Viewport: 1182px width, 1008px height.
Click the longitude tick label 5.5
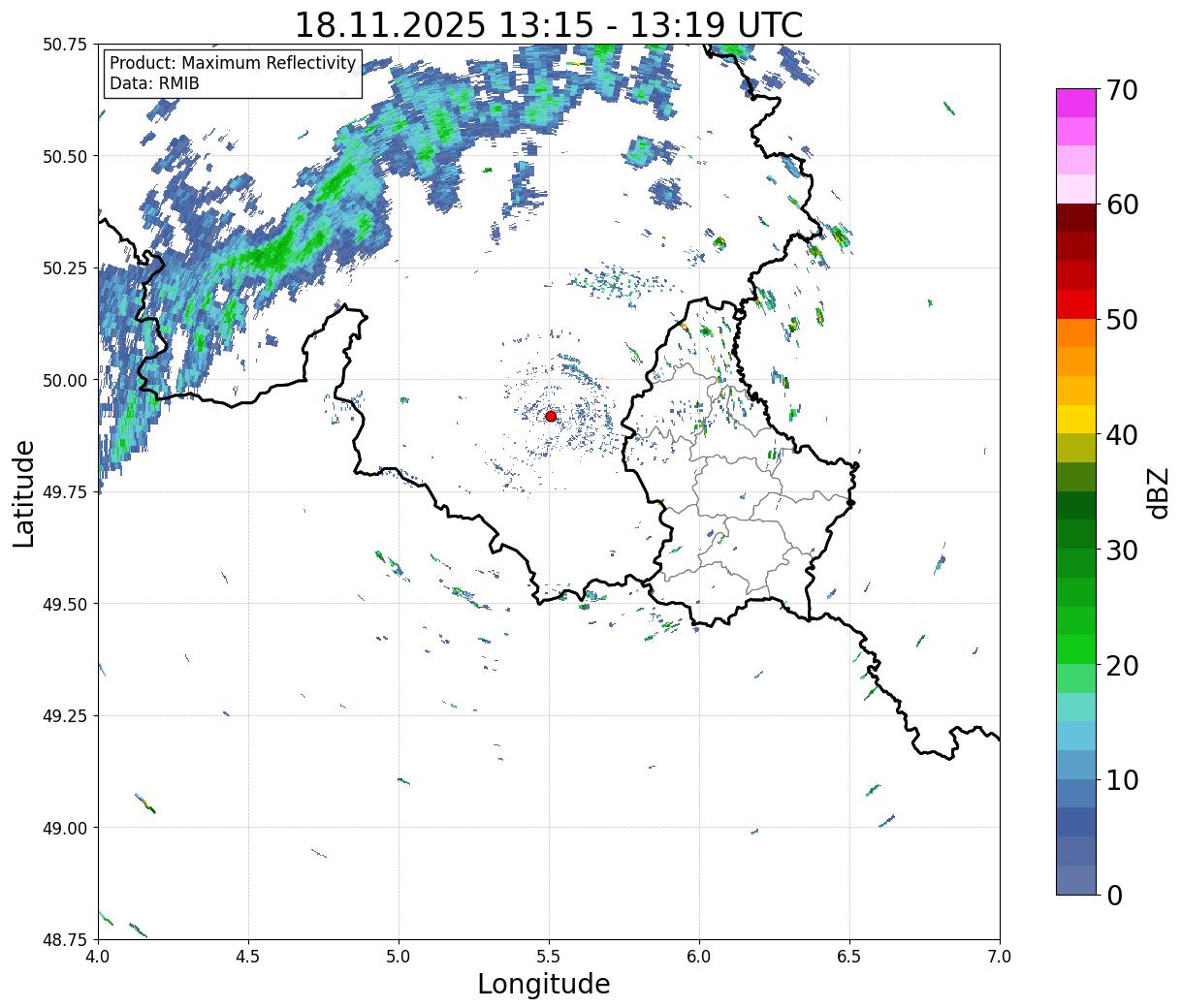pyautogui.click(x=549, y=956)
